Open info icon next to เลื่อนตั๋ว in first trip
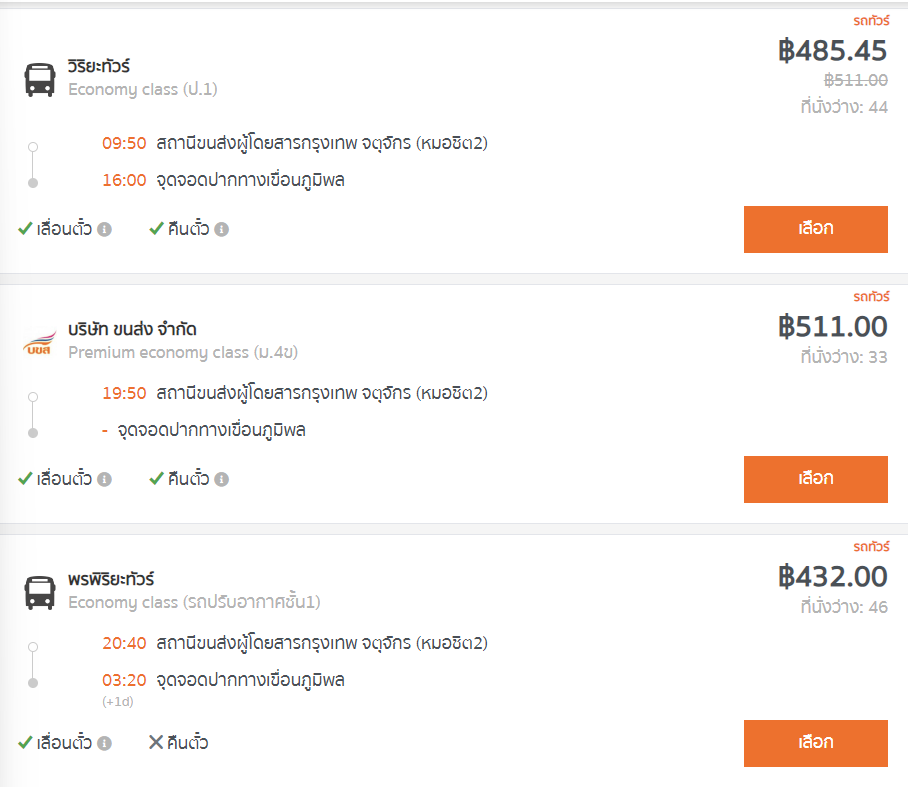 tap(104, 230)
